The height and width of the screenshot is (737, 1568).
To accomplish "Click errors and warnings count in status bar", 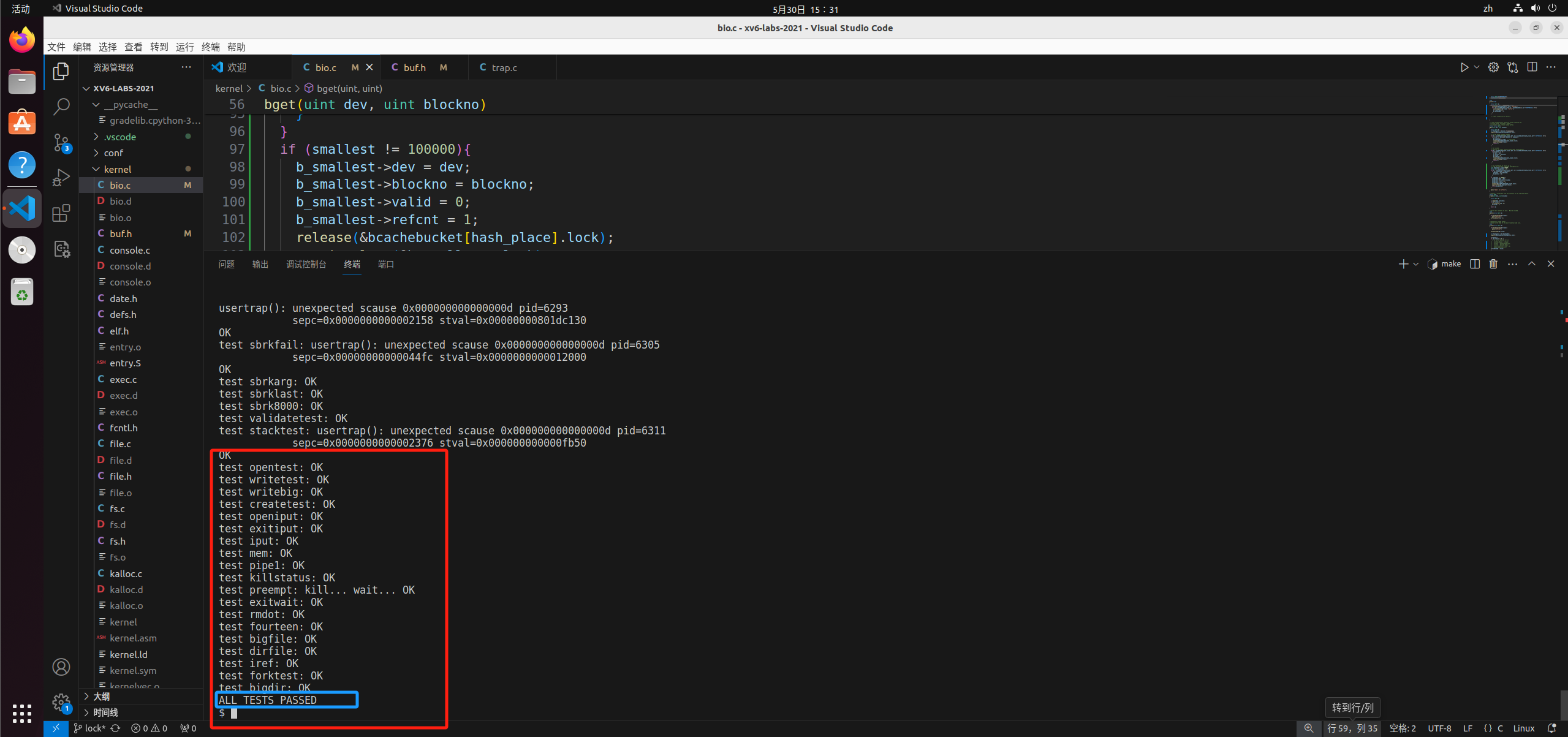I will [149, 728].
